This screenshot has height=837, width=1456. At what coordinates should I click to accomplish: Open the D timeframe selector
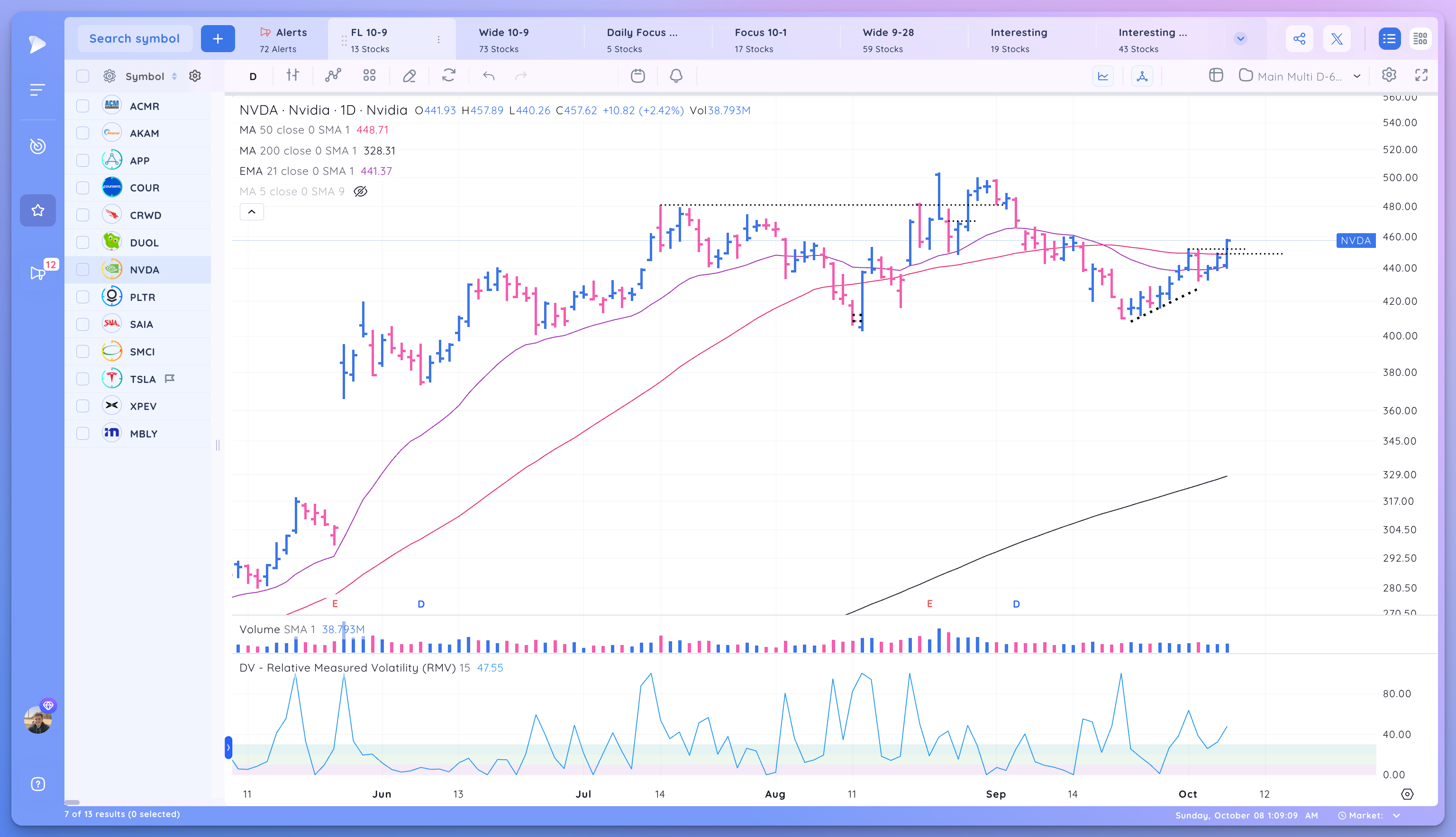point(253,76)
